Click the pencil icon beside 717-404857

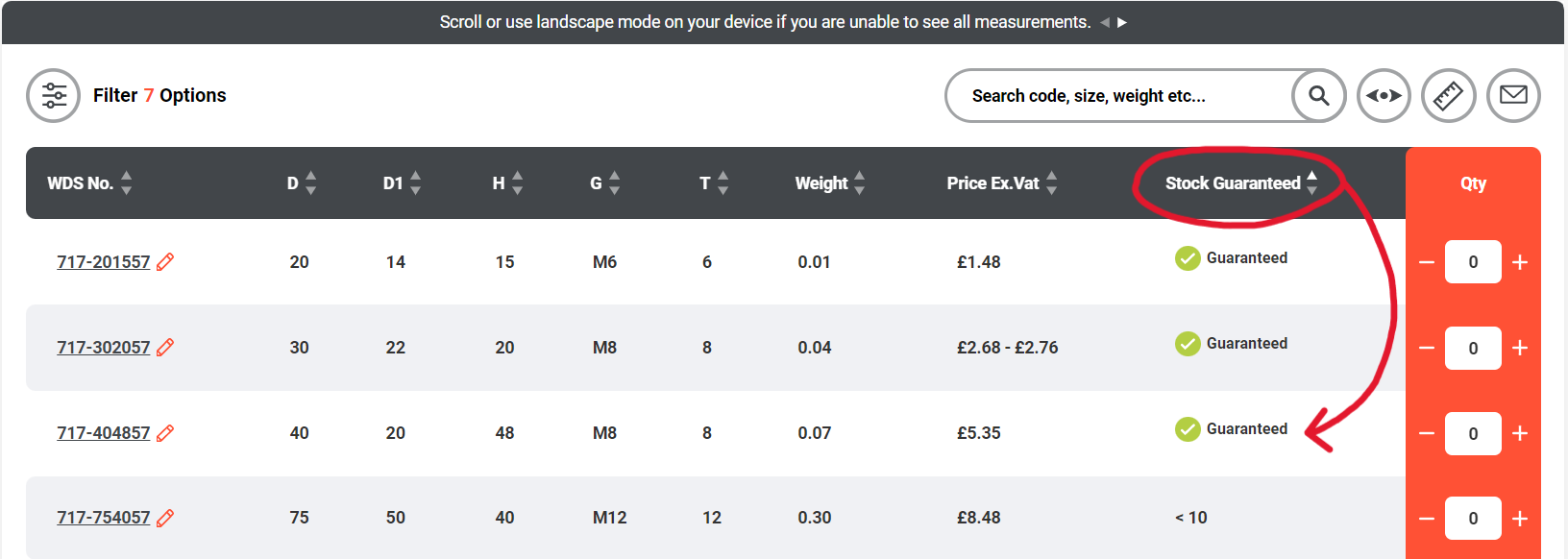[x=165, y=432]
